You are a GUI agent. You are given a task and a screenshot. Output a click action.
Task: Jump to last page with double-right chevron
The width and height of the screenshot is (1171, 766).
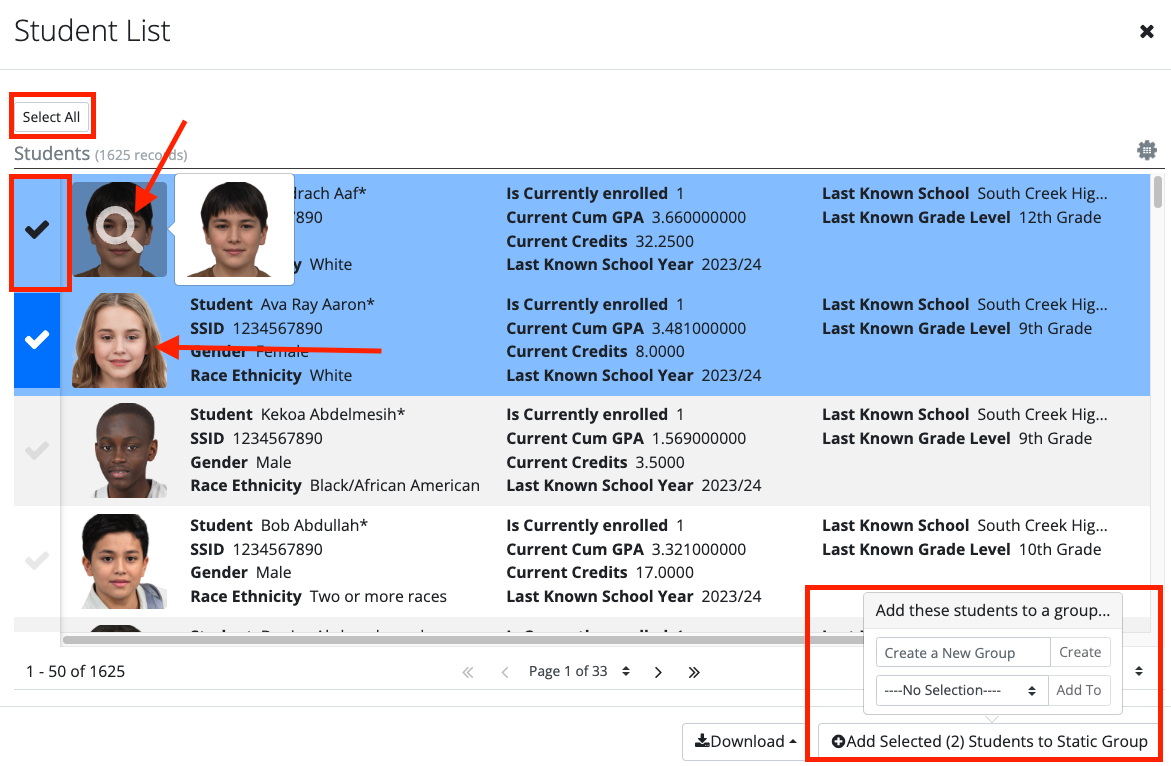click(694, 671)
